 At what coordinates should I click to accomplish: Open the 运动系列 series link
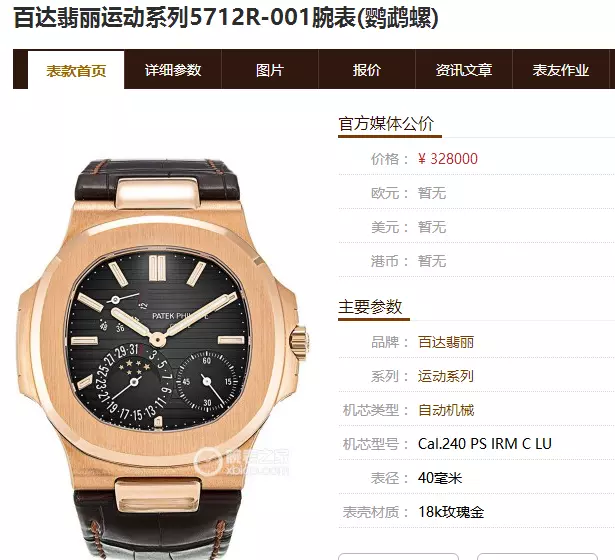446,376
